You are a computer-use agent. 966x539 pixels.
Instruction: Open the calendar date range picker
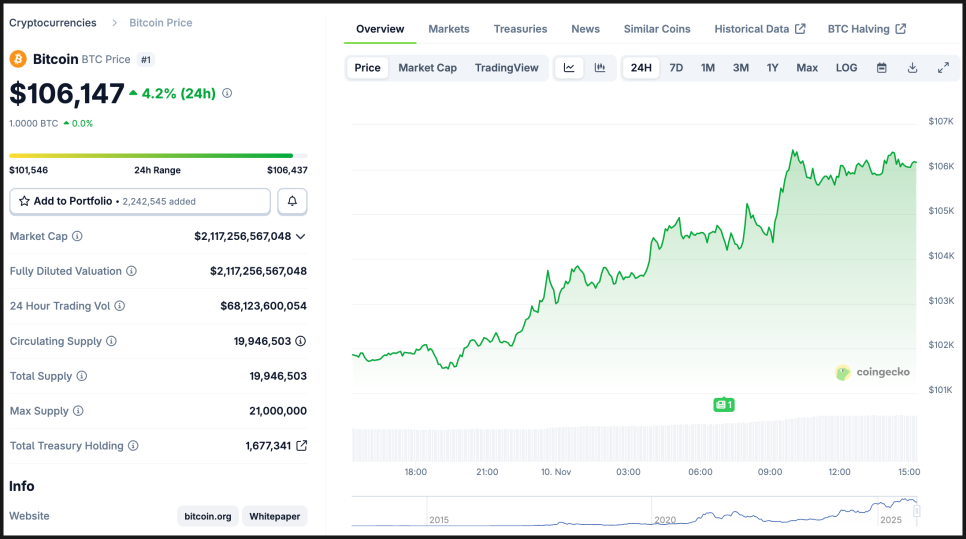pos(882,68)
